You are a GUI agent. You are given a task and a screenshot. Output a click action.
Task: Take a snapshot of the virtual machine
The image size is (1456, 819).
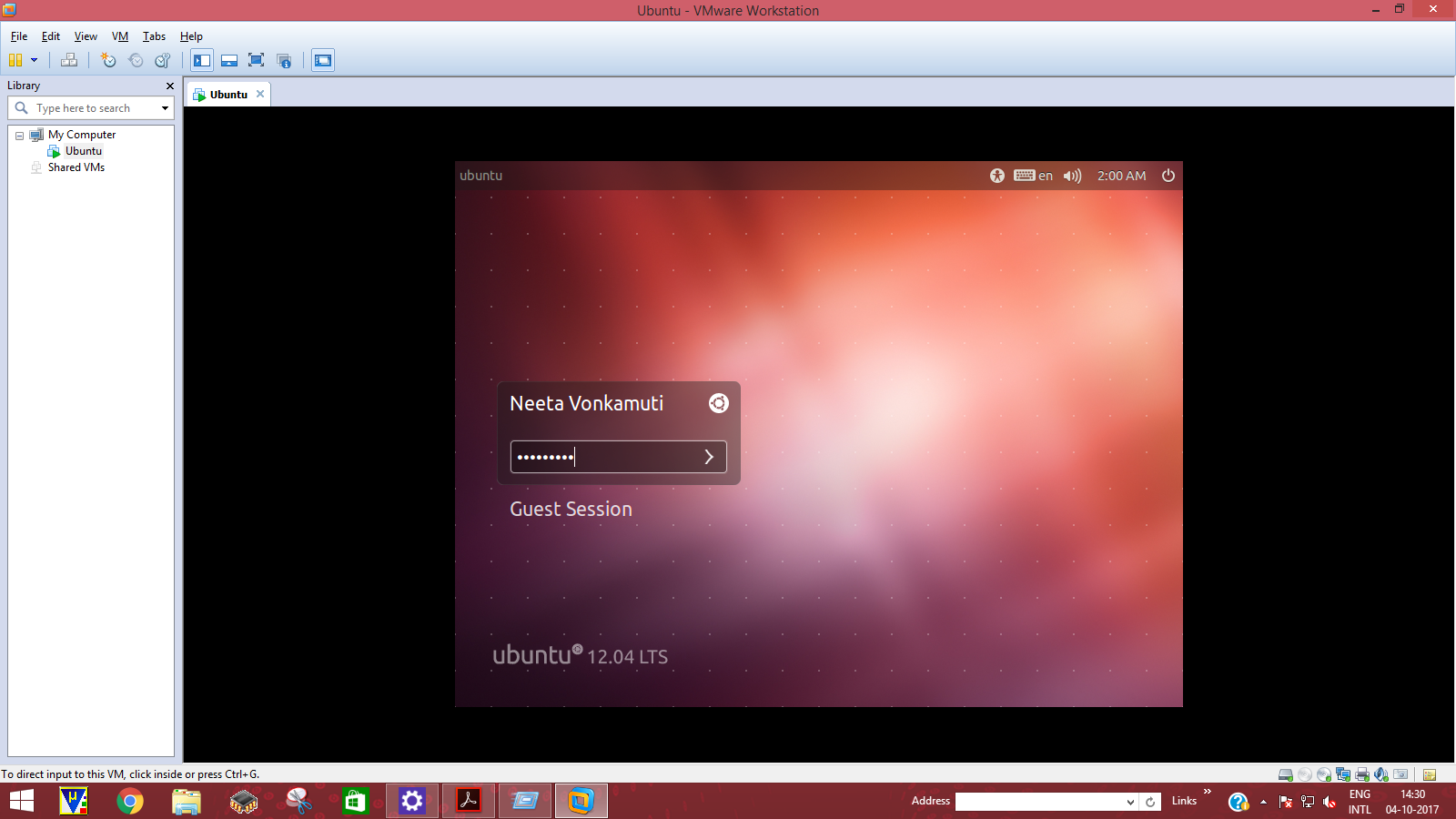point(108,60)
